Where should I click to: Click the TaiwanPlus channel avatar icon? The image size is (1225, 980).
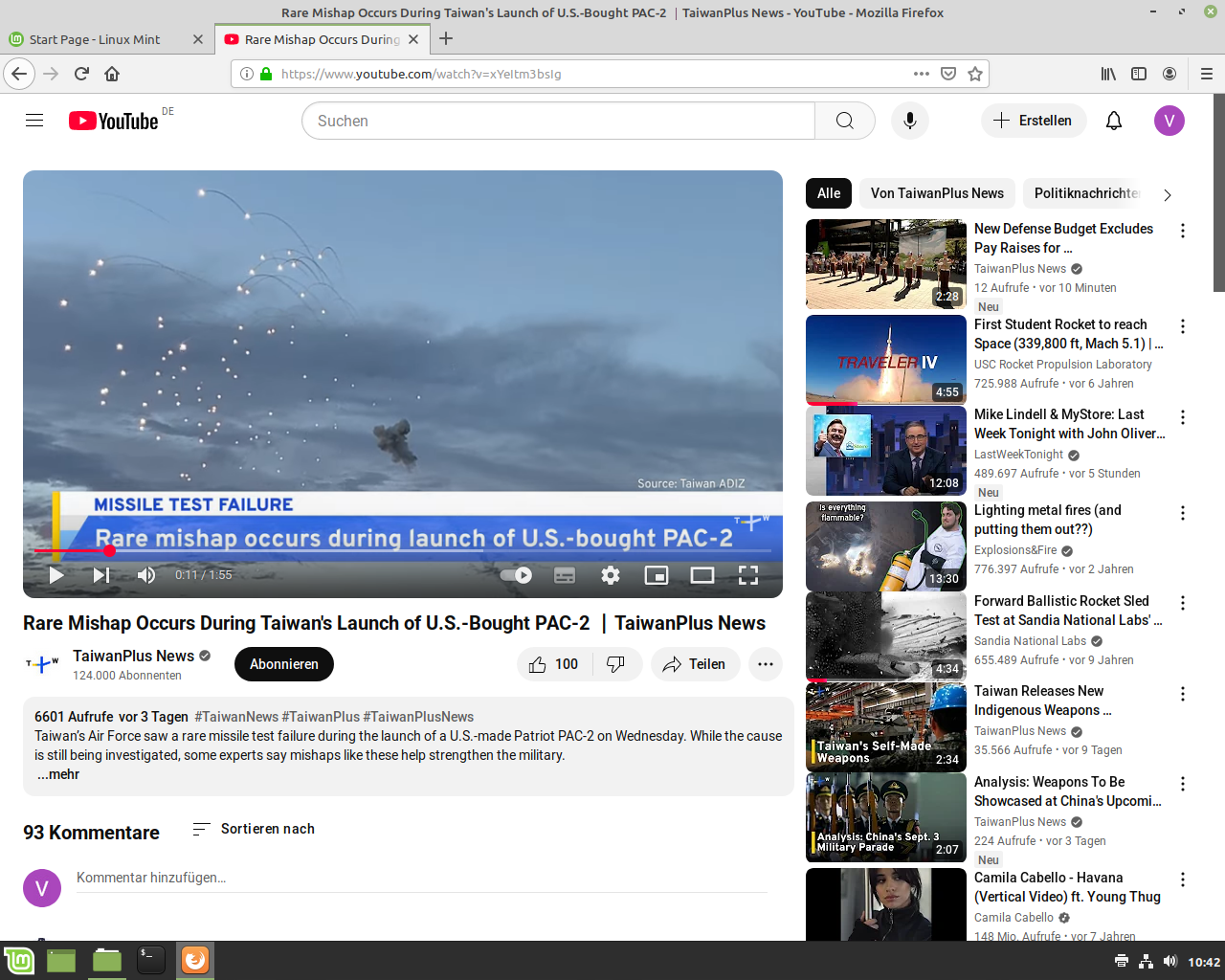42,663
